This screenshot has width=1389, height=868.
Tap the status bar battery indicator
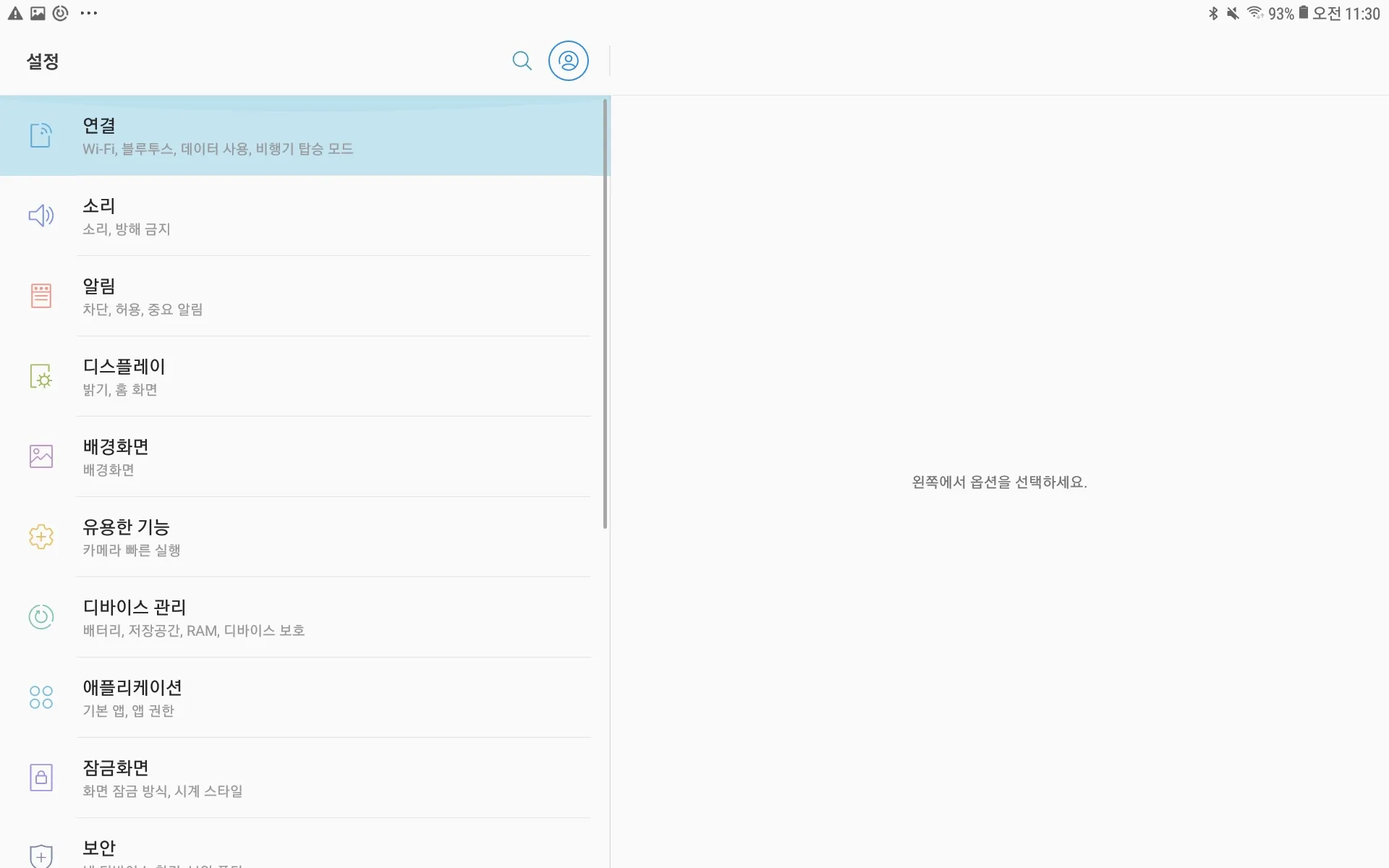click(1303, 13)
